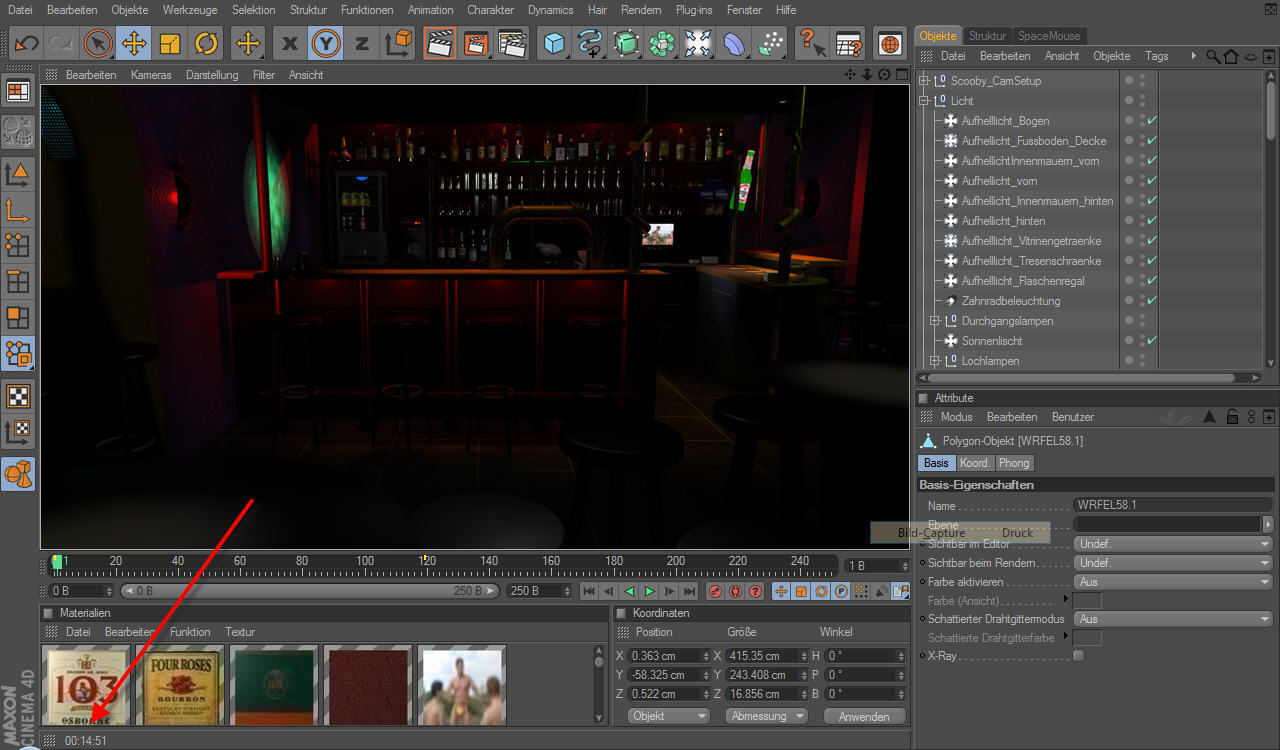Open the Werkzeuge menu
The image size is (1280, 750).
(x=190, y=10)
